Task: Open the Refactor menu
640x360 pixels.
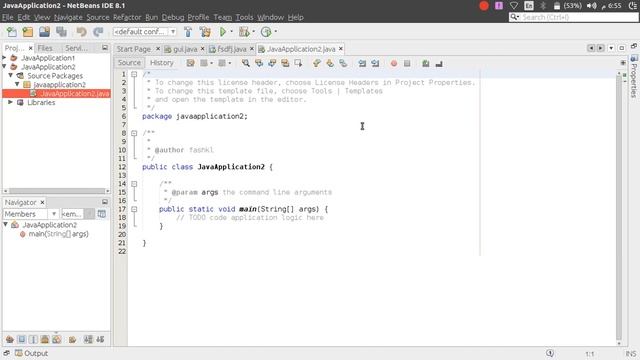Action: point(127,17)
